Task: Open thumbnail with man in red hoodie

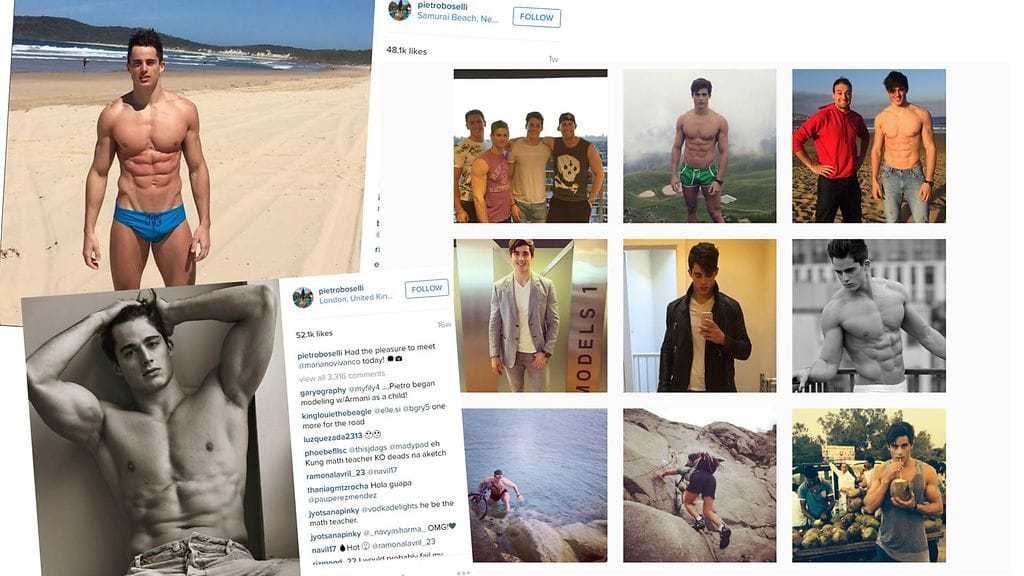Action: pyautogui.click(x=869, y=146)
